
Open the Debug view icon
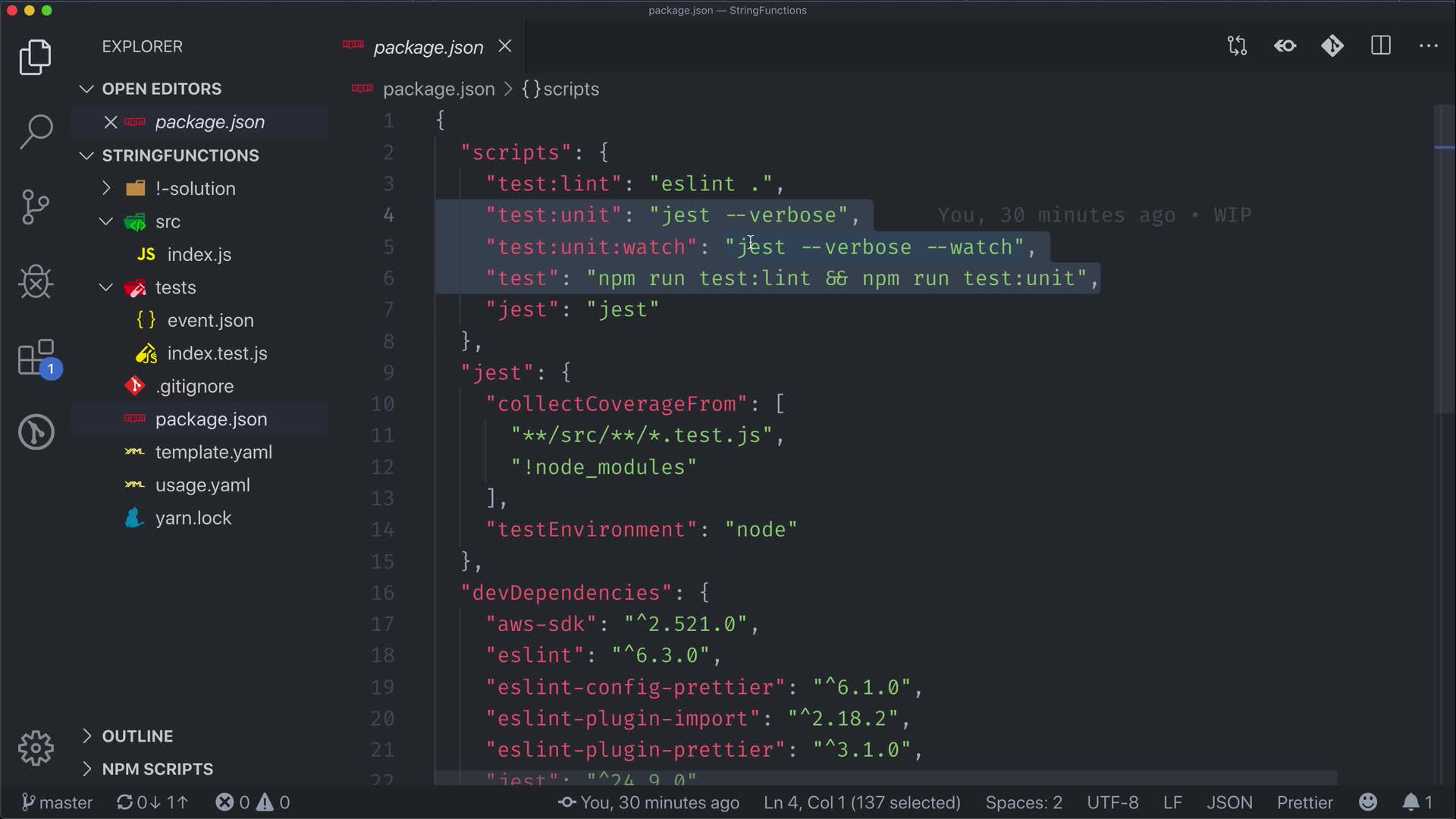point(36,282)
